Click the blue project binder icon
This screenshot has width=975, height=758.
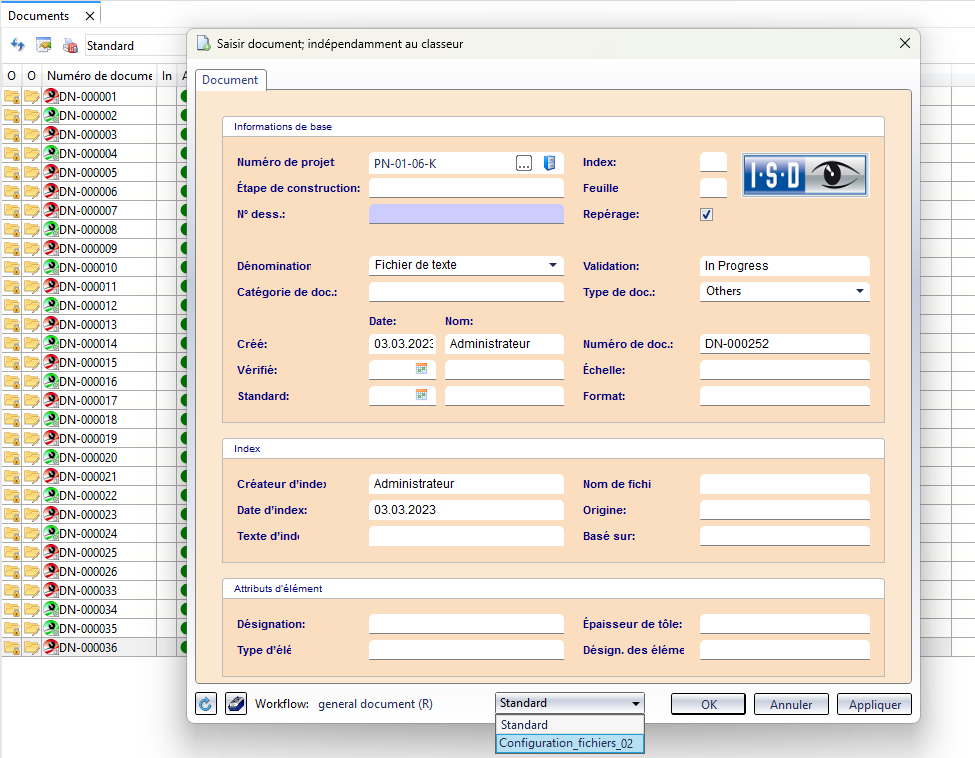coord(550,163)
